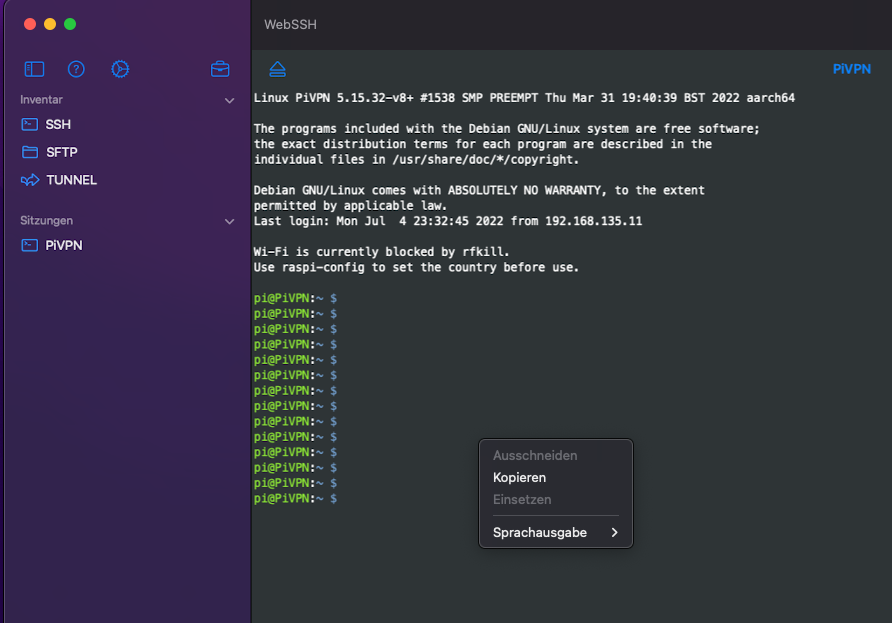This screenshot has width=892, height=623.
Task: Collapse the Inventar section chevron
Action: click(229, 101)
